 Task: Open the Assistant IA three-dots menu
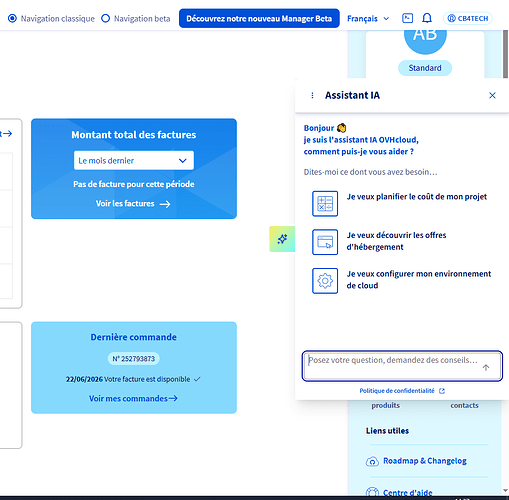[x=312, y=96]
